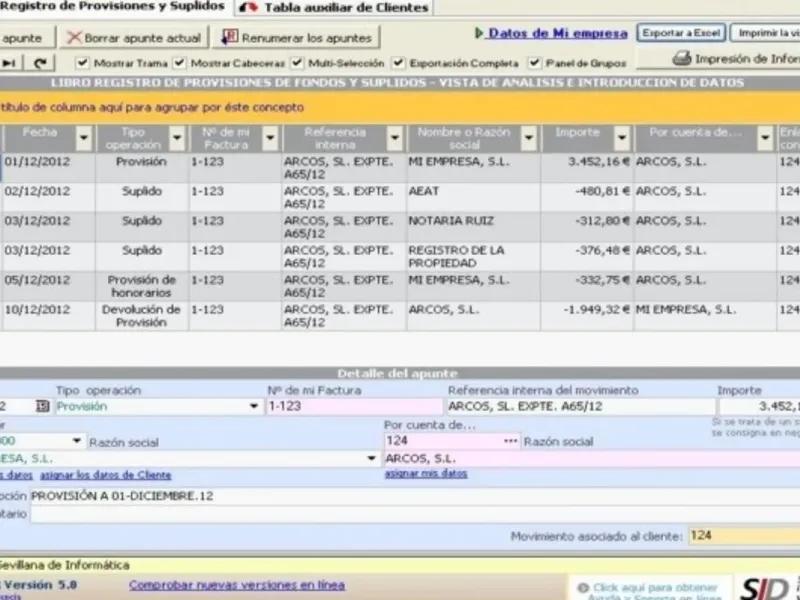The image size is (800, 600).
Task: Open the Fecha column filter dropdown
Action: point(84,138)
